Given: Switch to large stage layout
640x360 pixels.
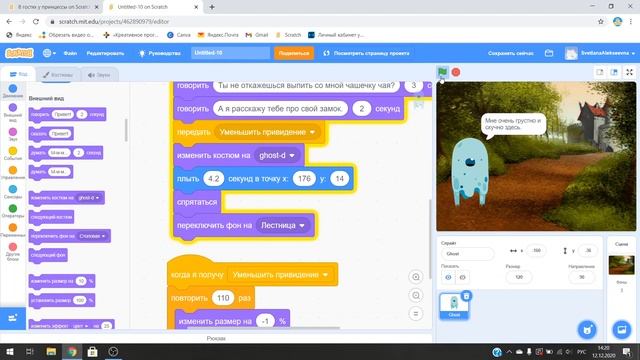Looking at the screenshot, I should [x=614, y=72].
